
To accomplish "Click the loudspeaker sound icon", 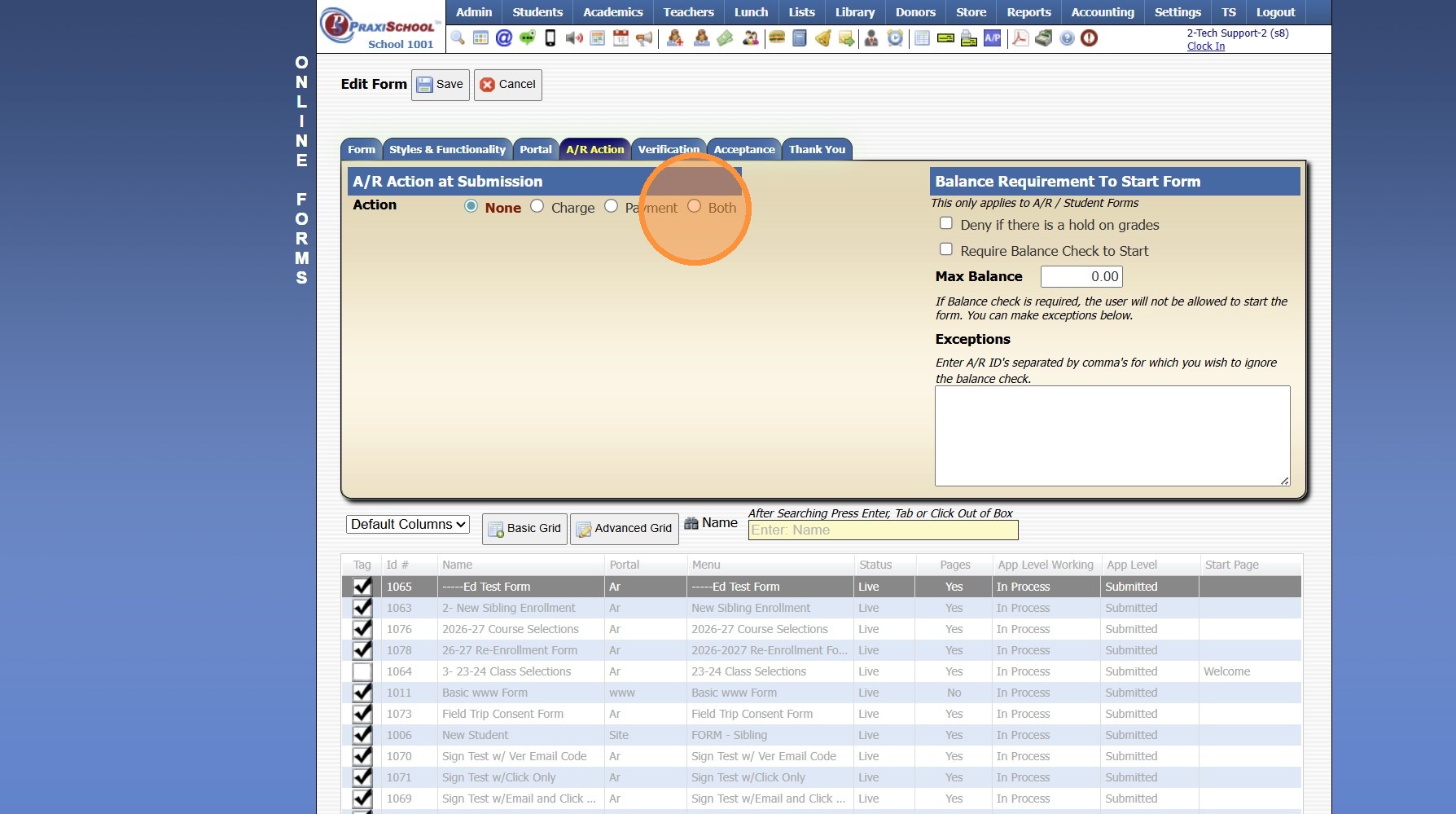I will 574,38.
